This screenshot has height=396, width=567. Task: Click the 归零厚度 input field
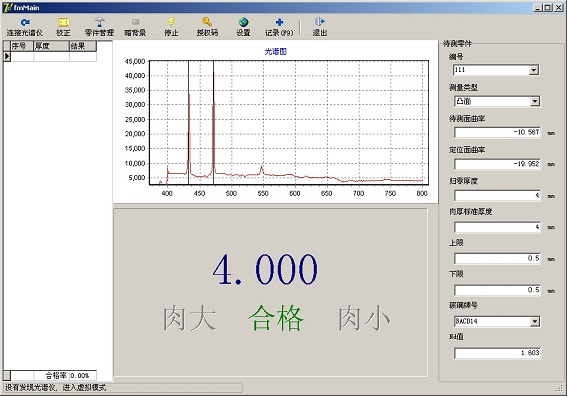[497, 195]
